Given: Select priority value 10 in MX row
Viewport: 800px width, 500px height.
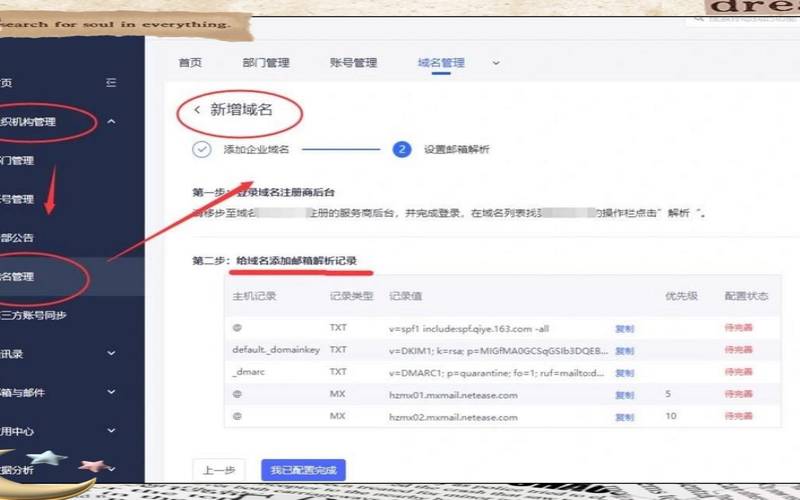Looking at the screenshot, I should tap(671, 416).
